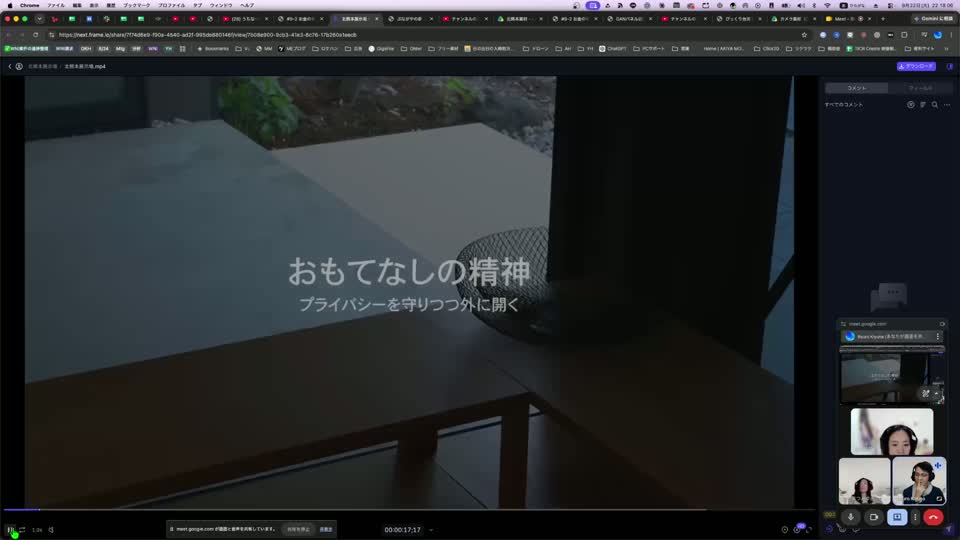Click the project breadcrumb folder name
960x540 pixels.
point(42,66)
